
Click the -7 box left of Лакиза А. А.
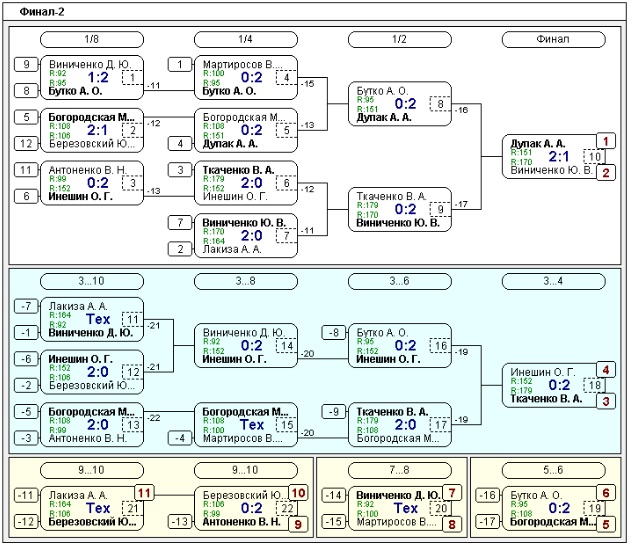pos(26,306)
